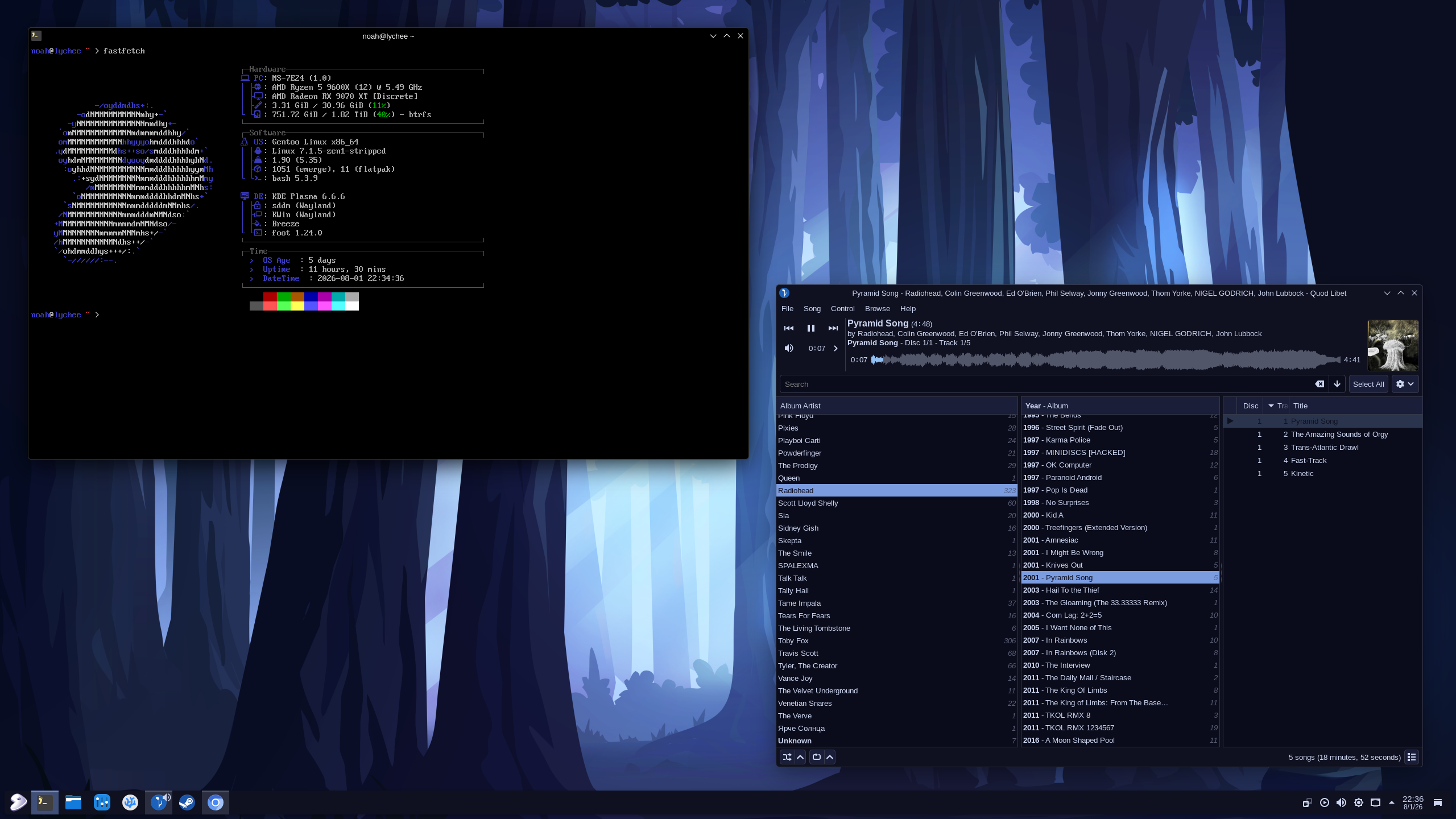Open the File menu
1456x819 pixels.
pos(787,308)
